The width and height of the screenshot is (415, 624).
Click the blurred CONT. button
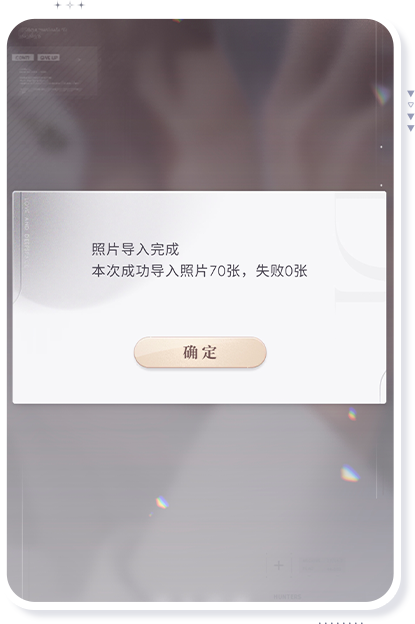[23, 58]
